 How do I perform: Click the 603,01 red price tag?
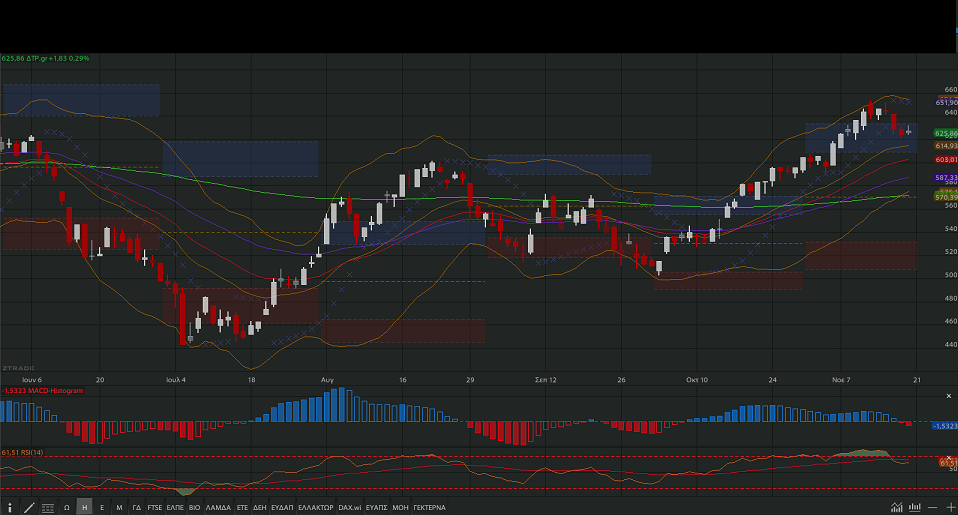click(946, 159)
